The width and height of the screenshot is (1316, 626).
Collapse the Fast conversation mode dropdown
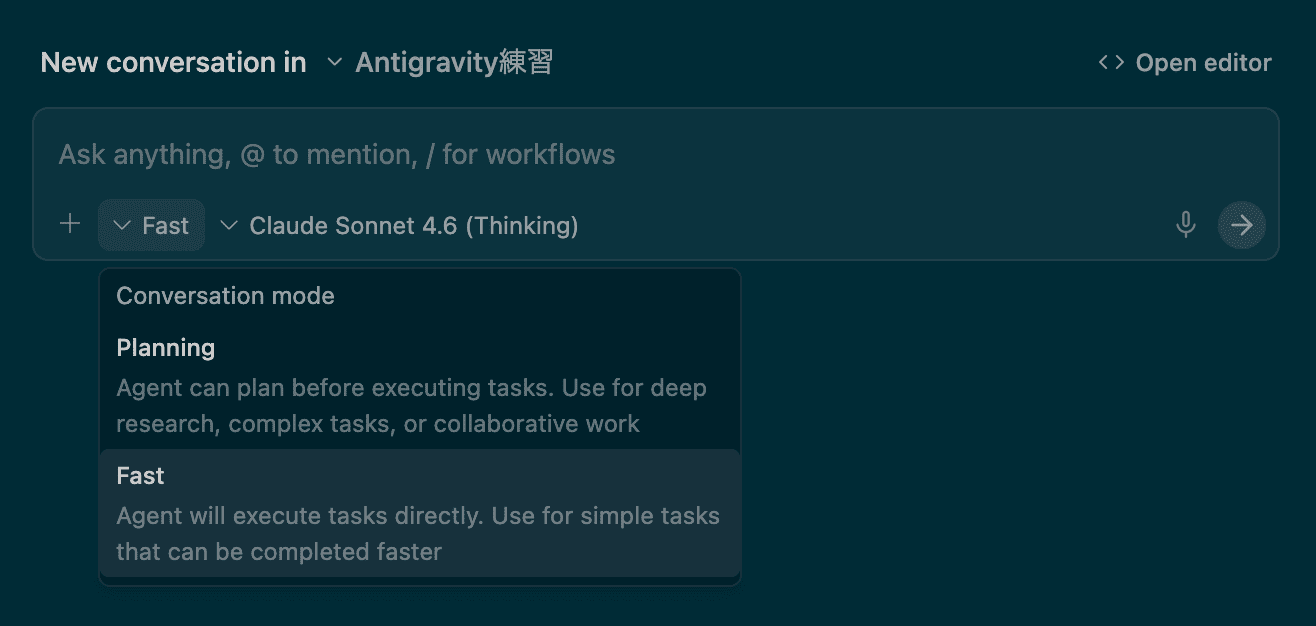click(x=152, y=226)
